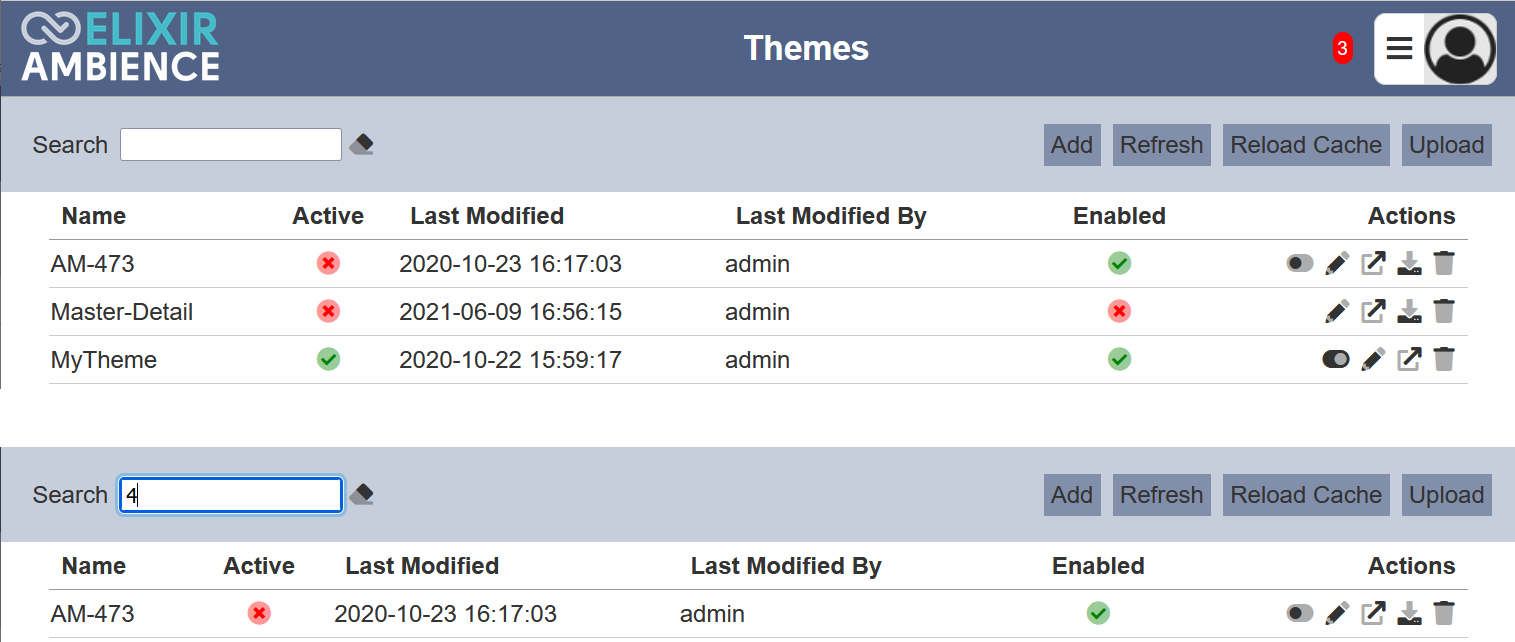
Task: Delete MyTheme using trash icon
Action: point(1444,360)
